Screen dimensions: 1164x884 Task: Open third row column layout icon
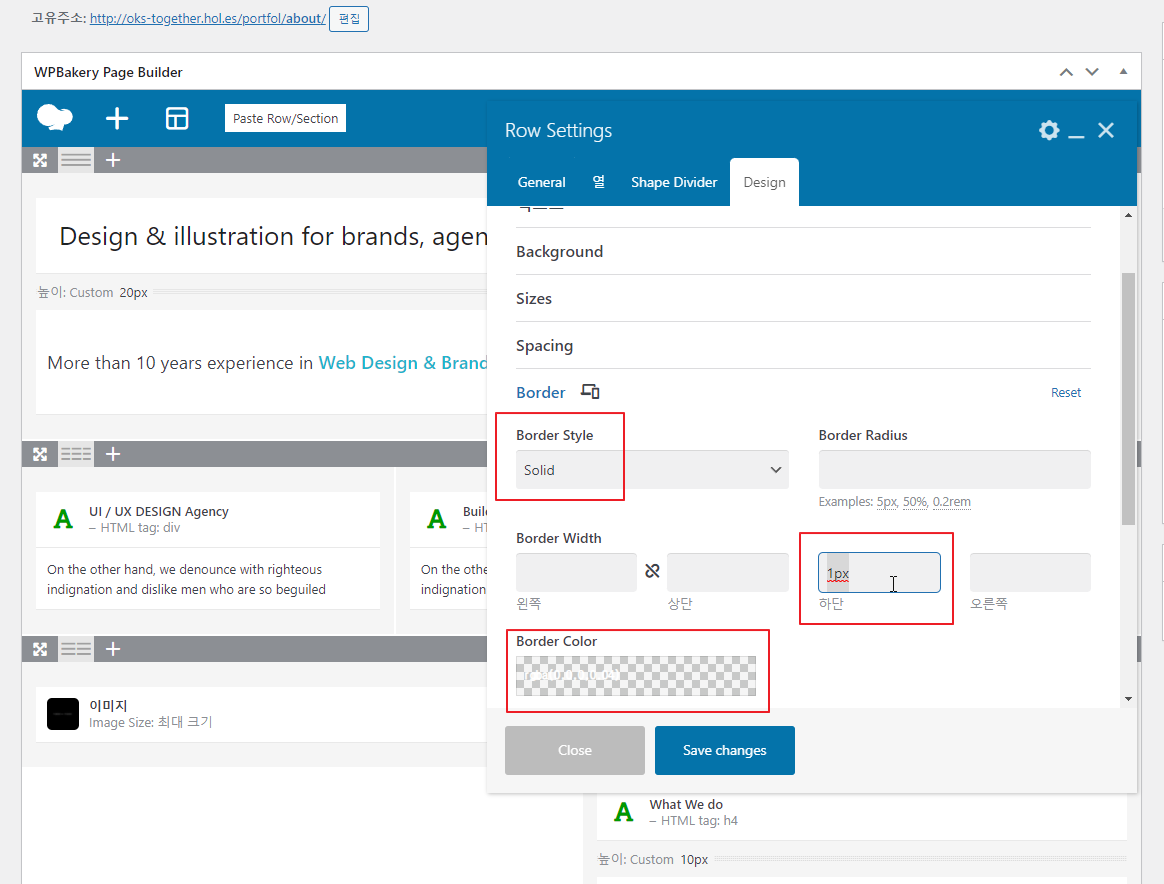pyautogui.click(x=76, y=649)
